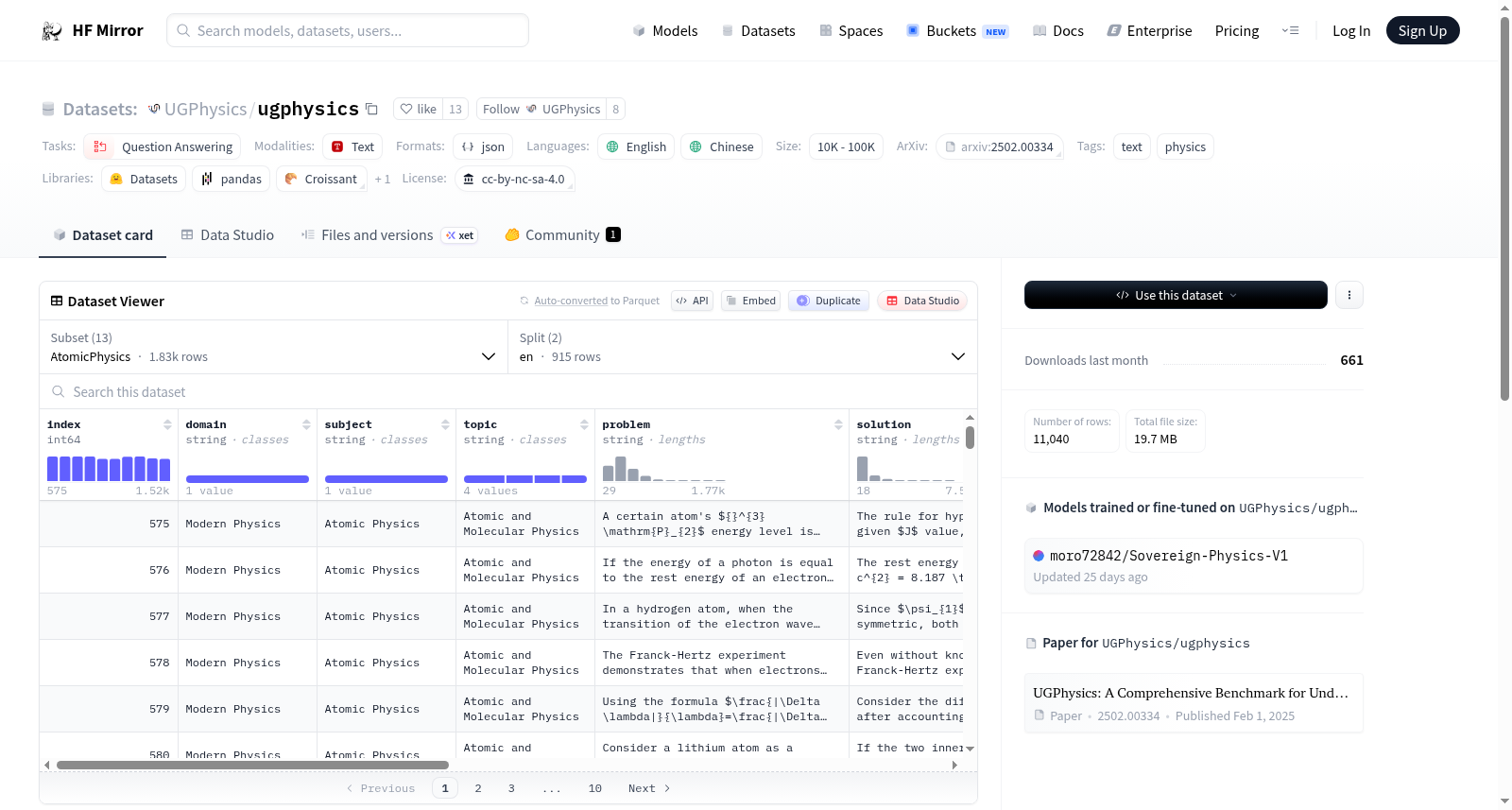
Task: Click the arxiv:2502.00334 tag
Action: (x=1000, y=147)
